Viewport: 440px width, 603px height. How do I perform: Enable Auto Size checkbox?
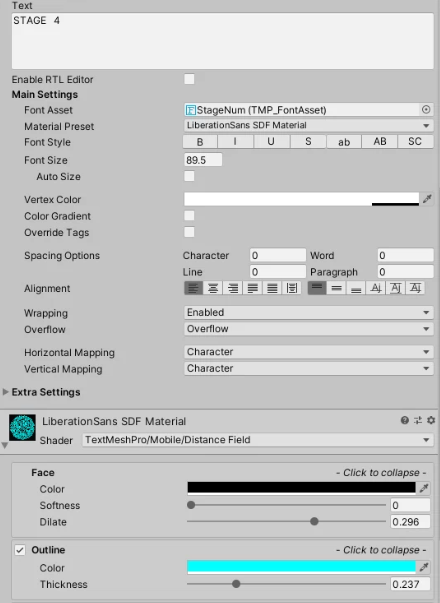point(189,176)
